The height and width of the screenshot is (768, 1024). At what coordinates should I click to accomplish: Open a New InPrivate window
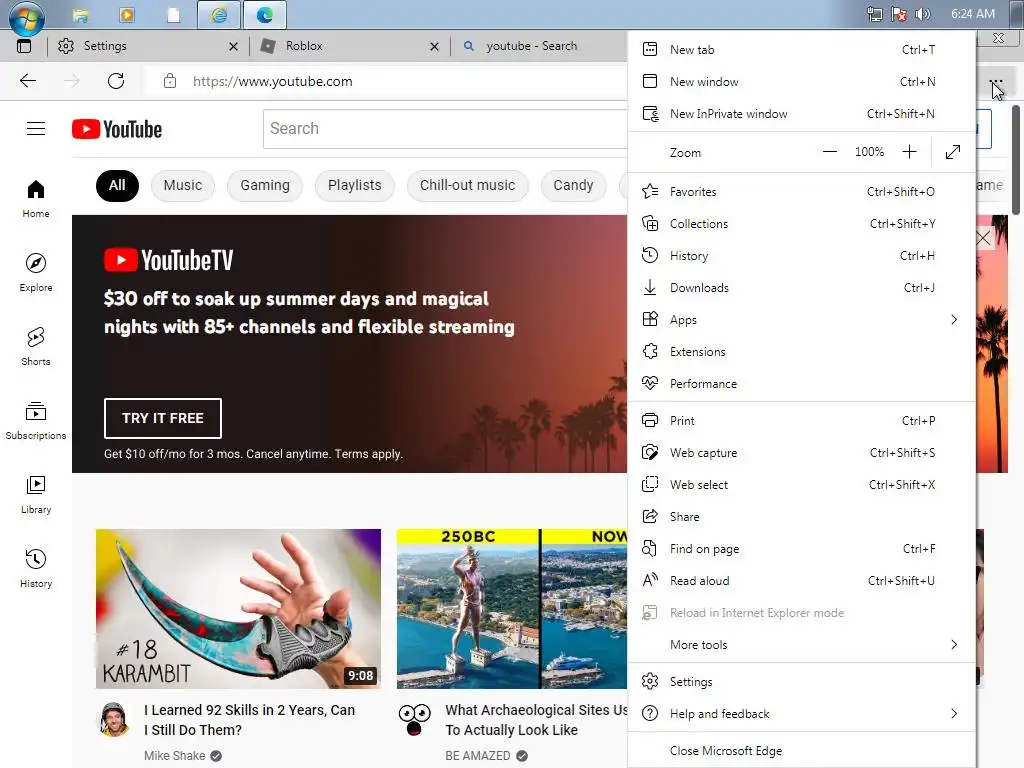(x=801, y=114)
